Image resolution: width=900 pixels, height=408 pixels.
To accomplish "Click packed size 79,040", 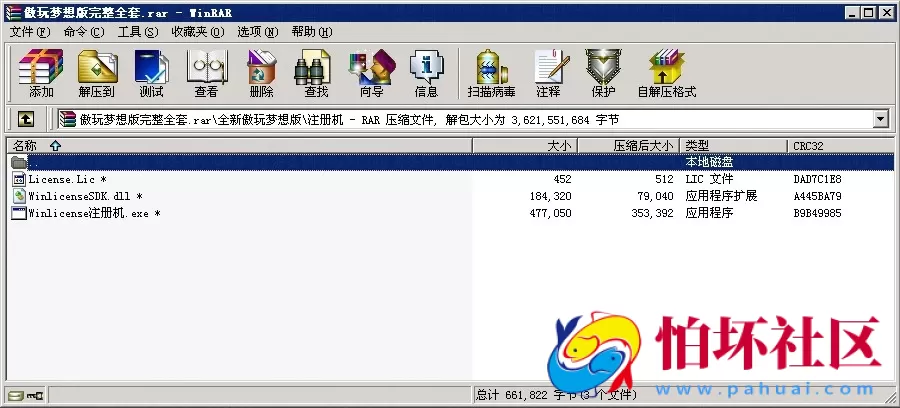I will pyautogui.click(x=655, y=196).
